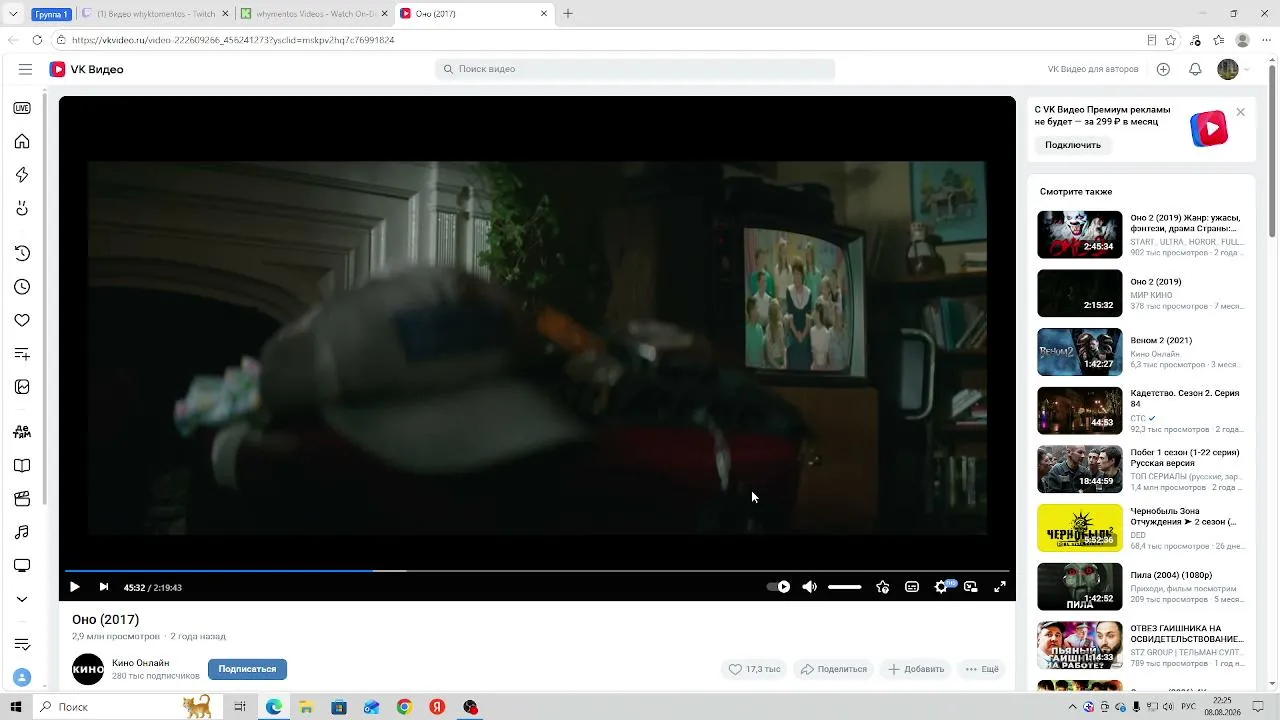Click the Группа 1 tab group label
Image resolution: width=1280 pixels, height=720 pixels.
pyautogui.click(x=51, y=14)
